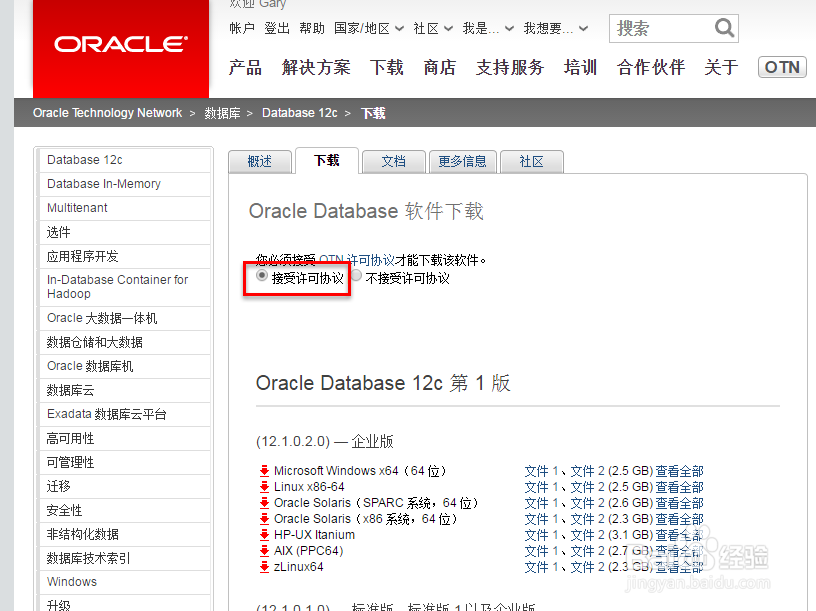Select 不接受许可协议 radio button
Image resolution: width=816 pixels, height=611 pixels.
tap(356, 275)
